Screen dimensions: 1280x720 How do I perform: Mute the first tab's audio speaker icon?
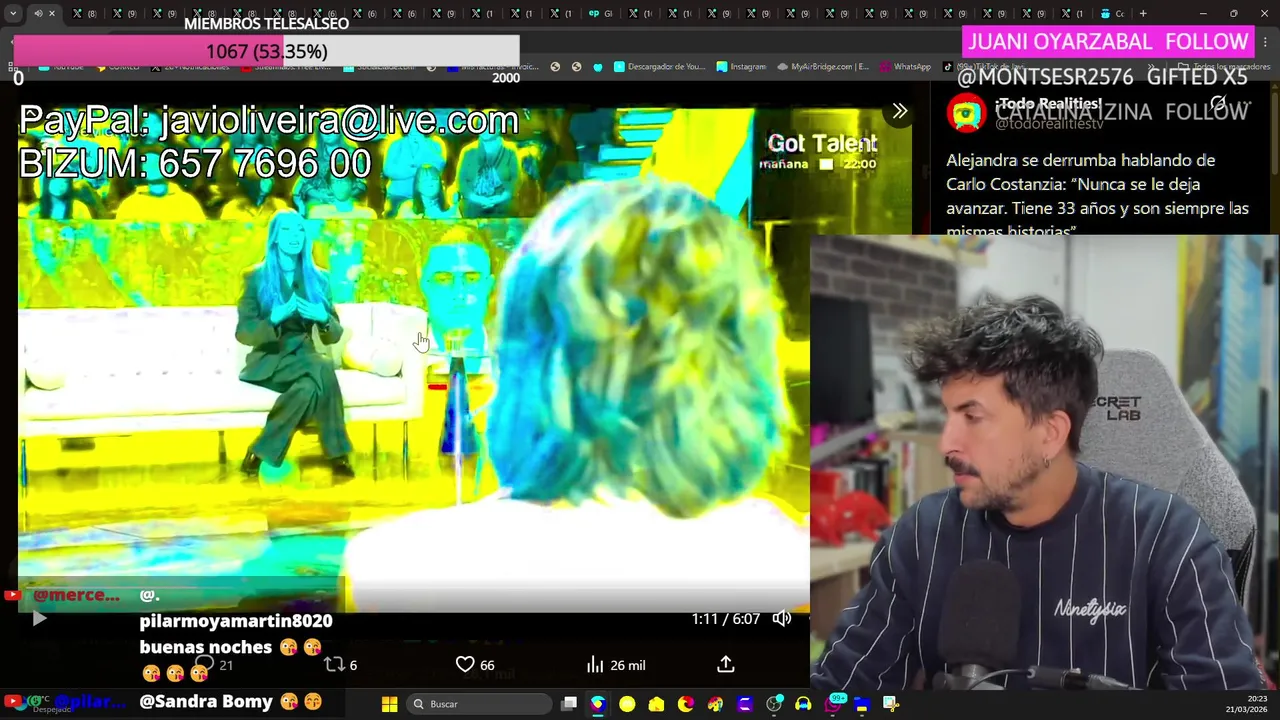[x=38, y=14]
